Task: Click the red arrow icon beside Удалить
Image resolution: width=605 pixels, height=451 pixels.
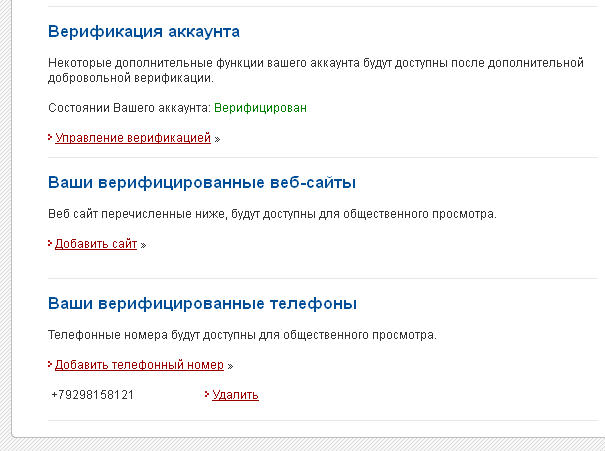Action: click(207, 394)
